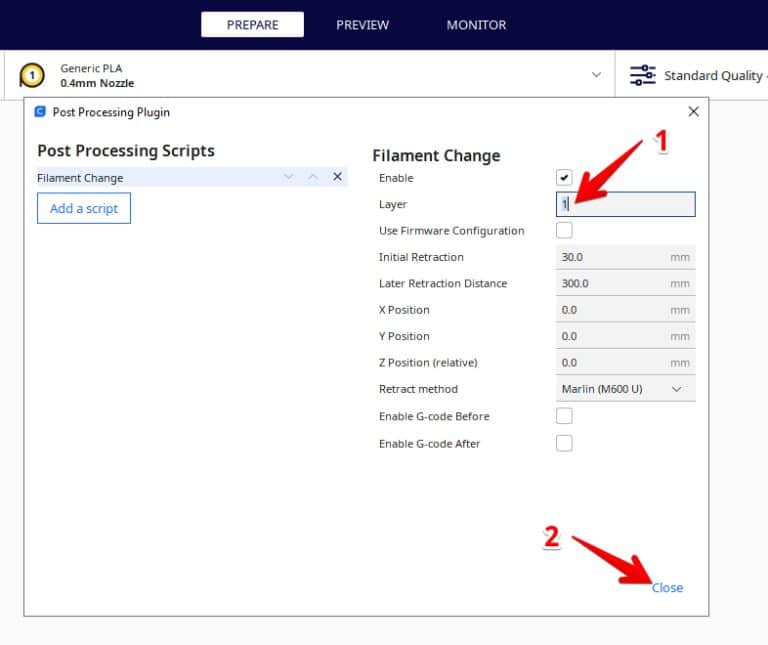768x645 pixels.
Task: Move Filament Change script down
Action: 289,177
